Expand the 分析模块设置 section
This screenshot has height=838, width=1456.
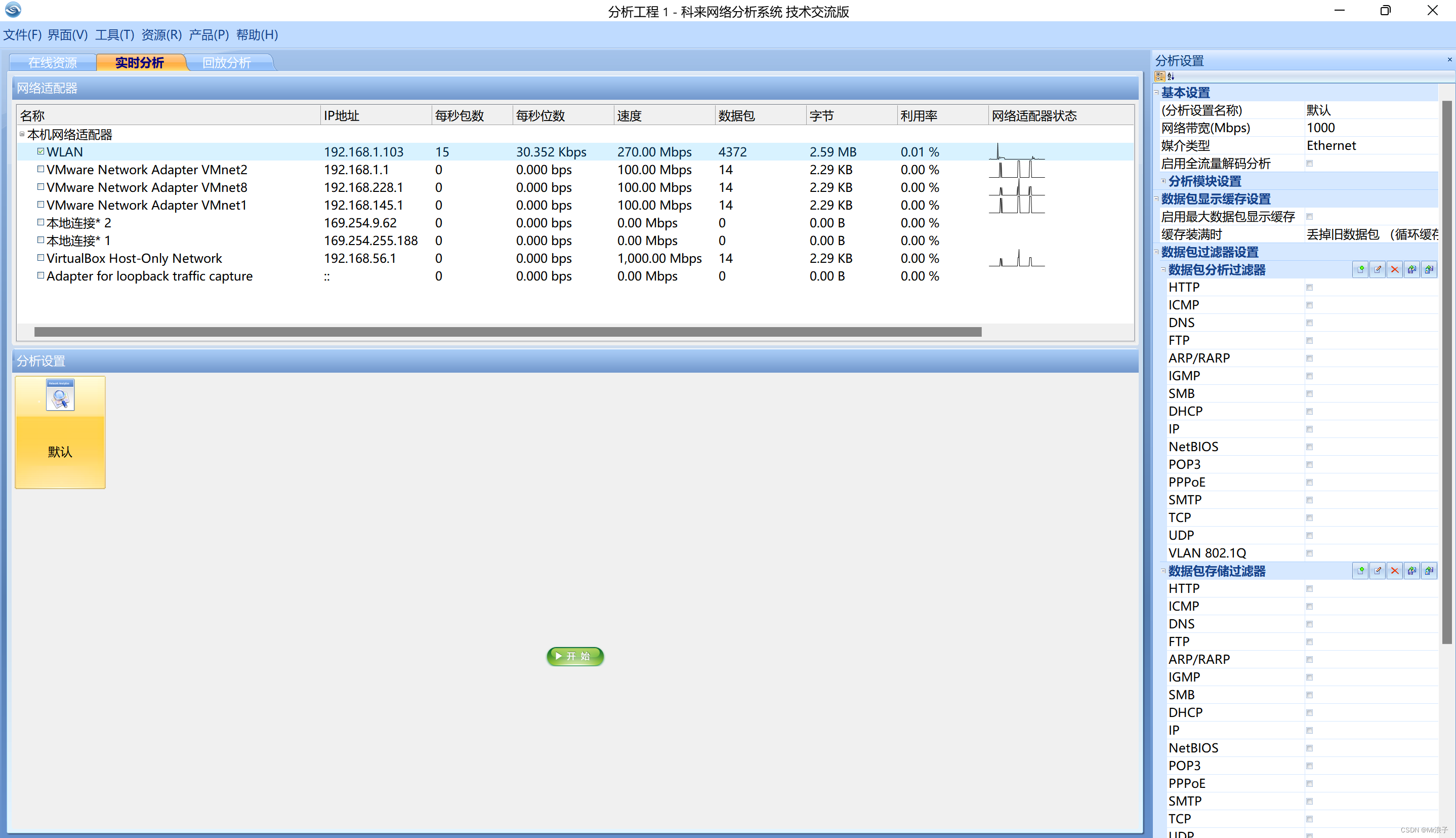pyautogui.click(x=1163, y=181)
